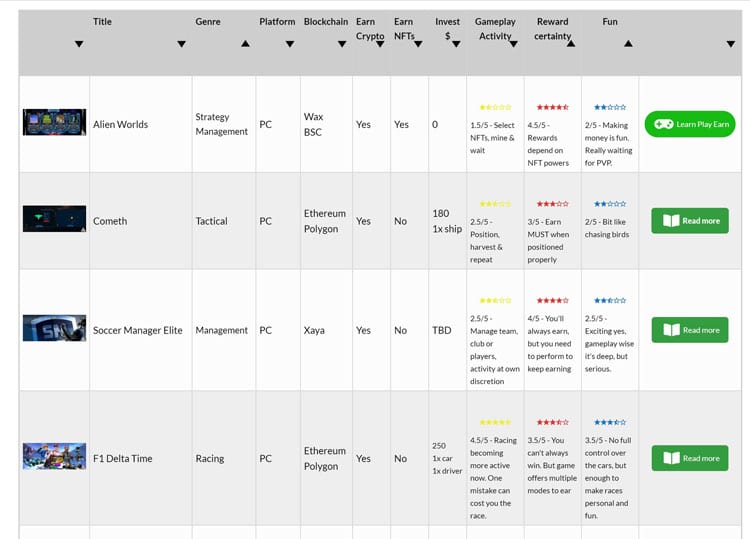
Task: Click Read more for F1 Delta Time
Action: (690, 458)
